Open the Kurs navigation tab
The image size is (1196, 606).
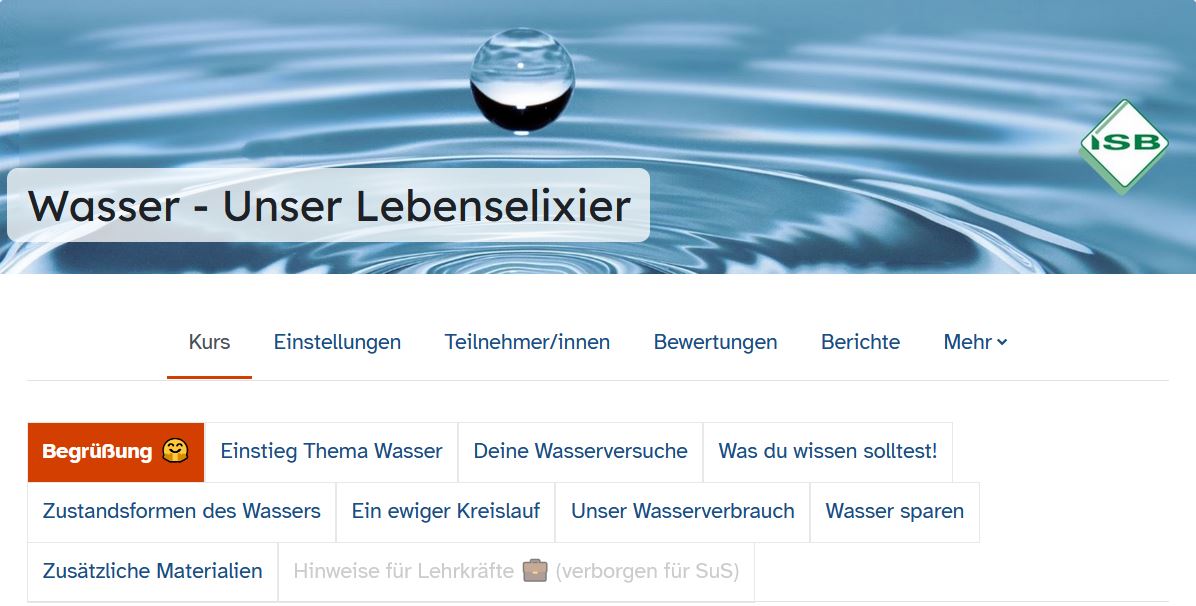pos(209,342)
